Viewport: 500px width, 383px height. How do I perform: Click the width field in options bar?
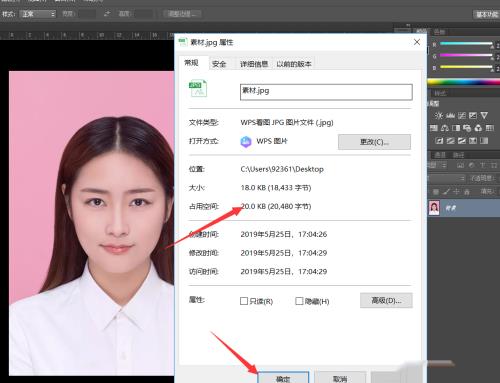point(86,14)
